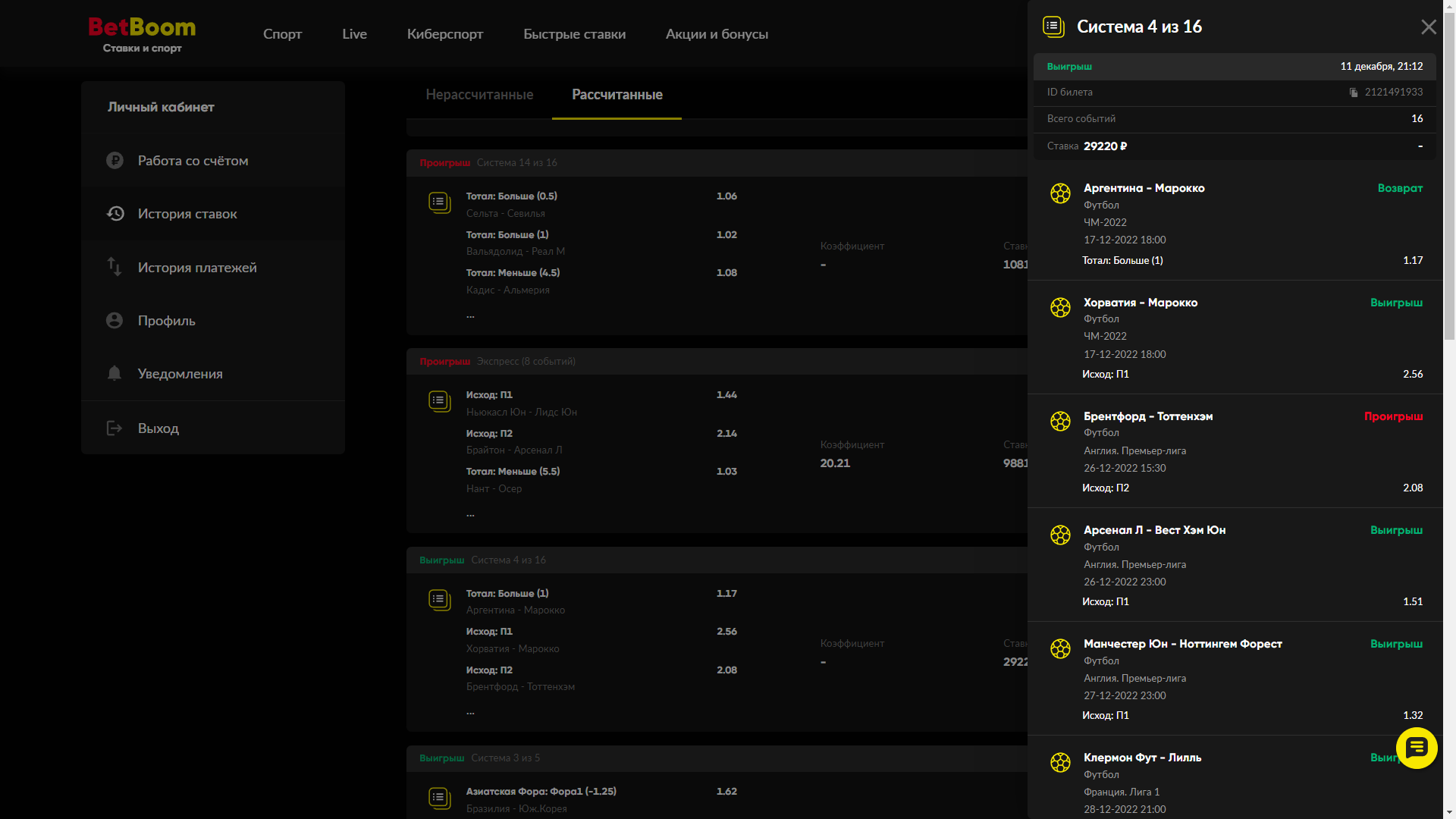The height and width of the screenshot is (819, 1456).
Task: Click the bet slip icon in the Экспресс 8 событий row
Action: tap(439, 400)
